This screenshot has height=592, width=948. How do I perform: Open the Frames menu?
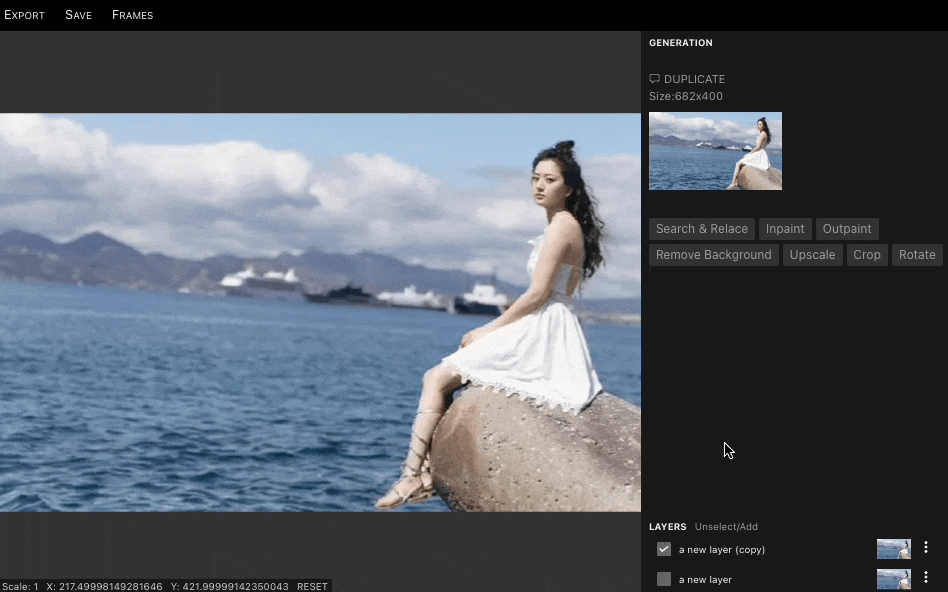pos(132,15)
